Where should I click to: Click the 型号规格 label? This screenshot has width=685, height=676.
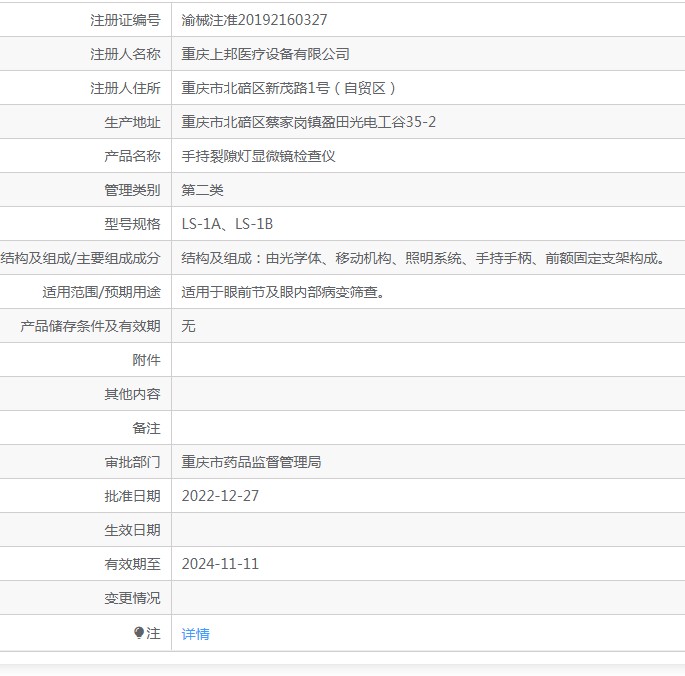click(132, 224)
